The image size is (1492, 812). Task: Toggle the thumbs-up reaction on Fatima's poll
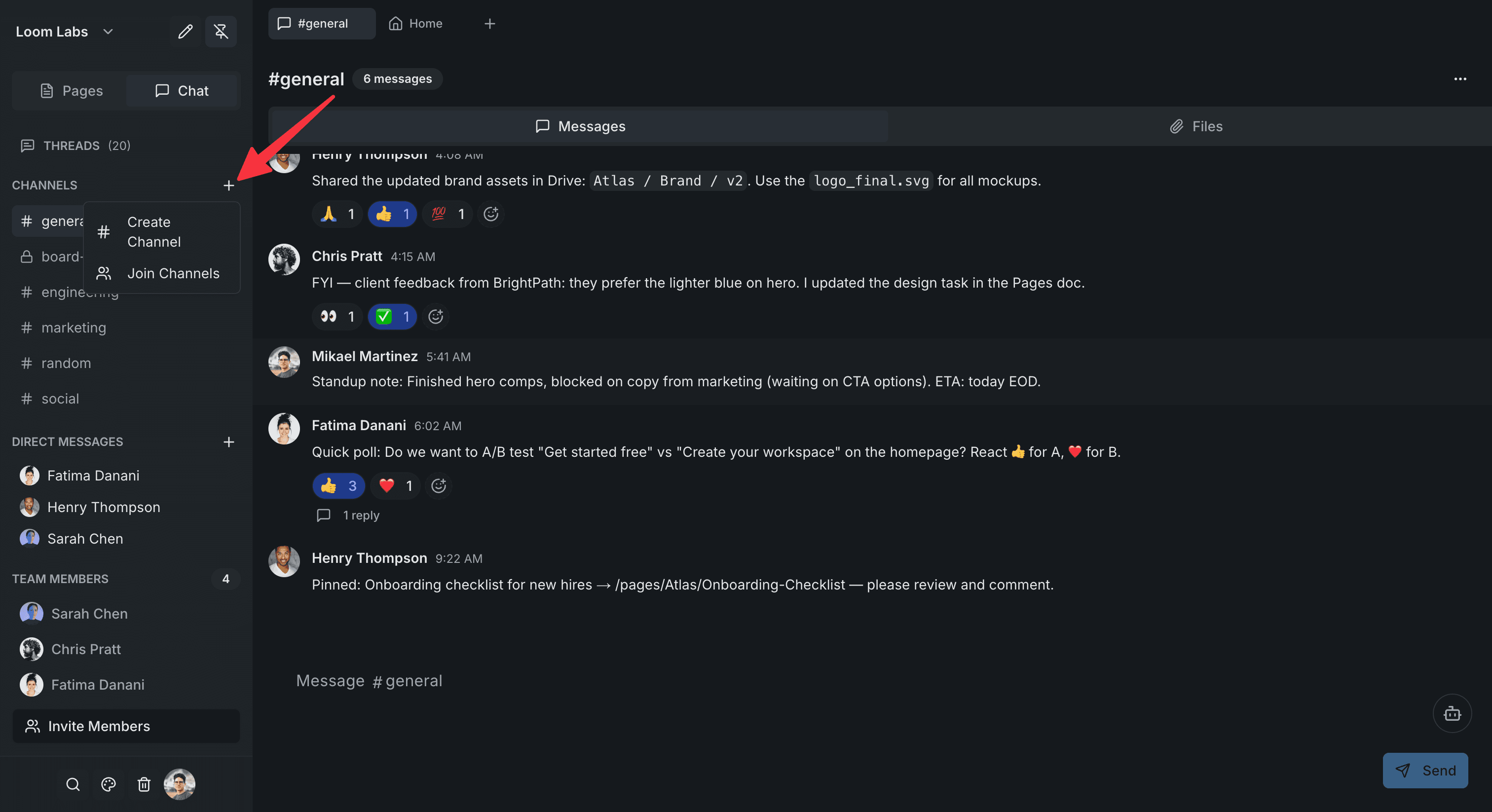(338, 486)
